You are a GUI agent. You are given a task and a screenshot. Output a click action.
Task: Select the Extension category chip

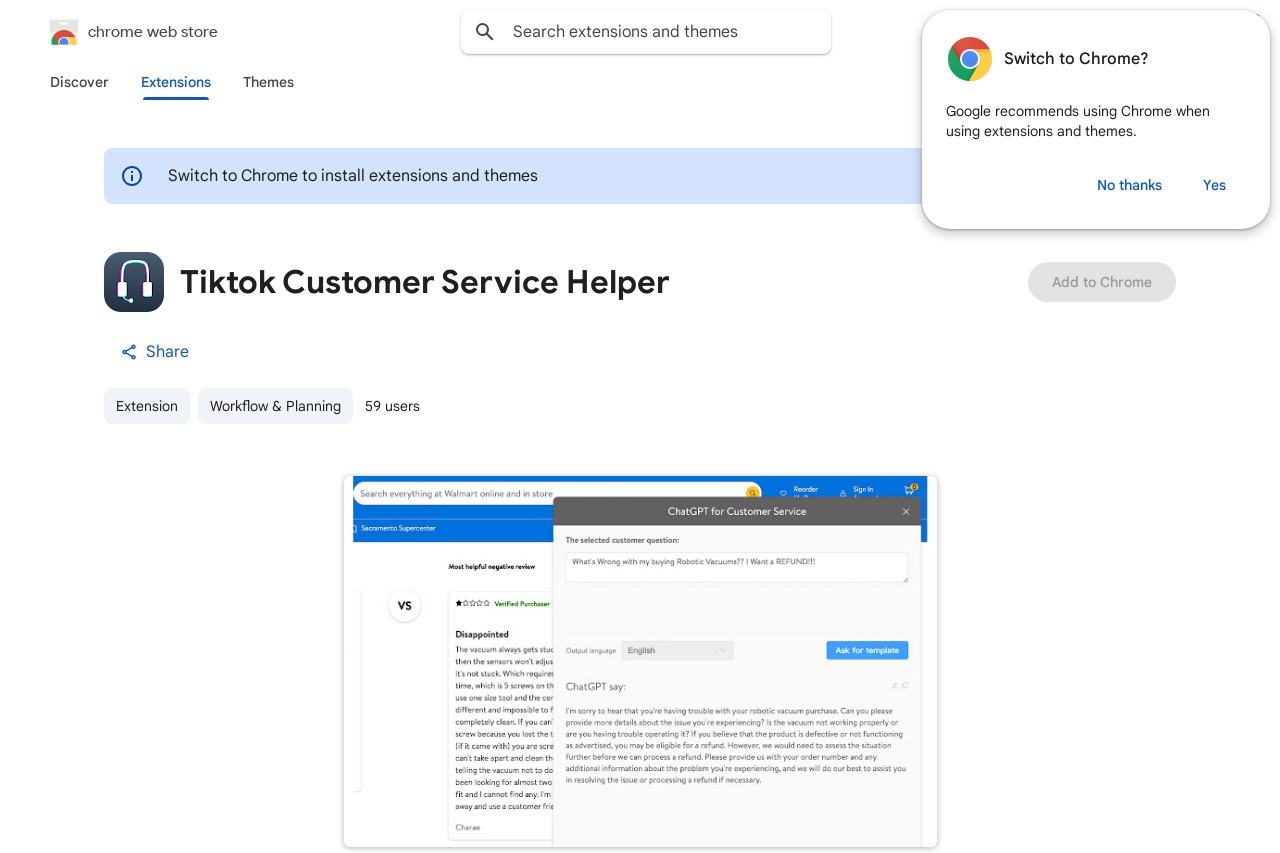[x=147, y=406]
